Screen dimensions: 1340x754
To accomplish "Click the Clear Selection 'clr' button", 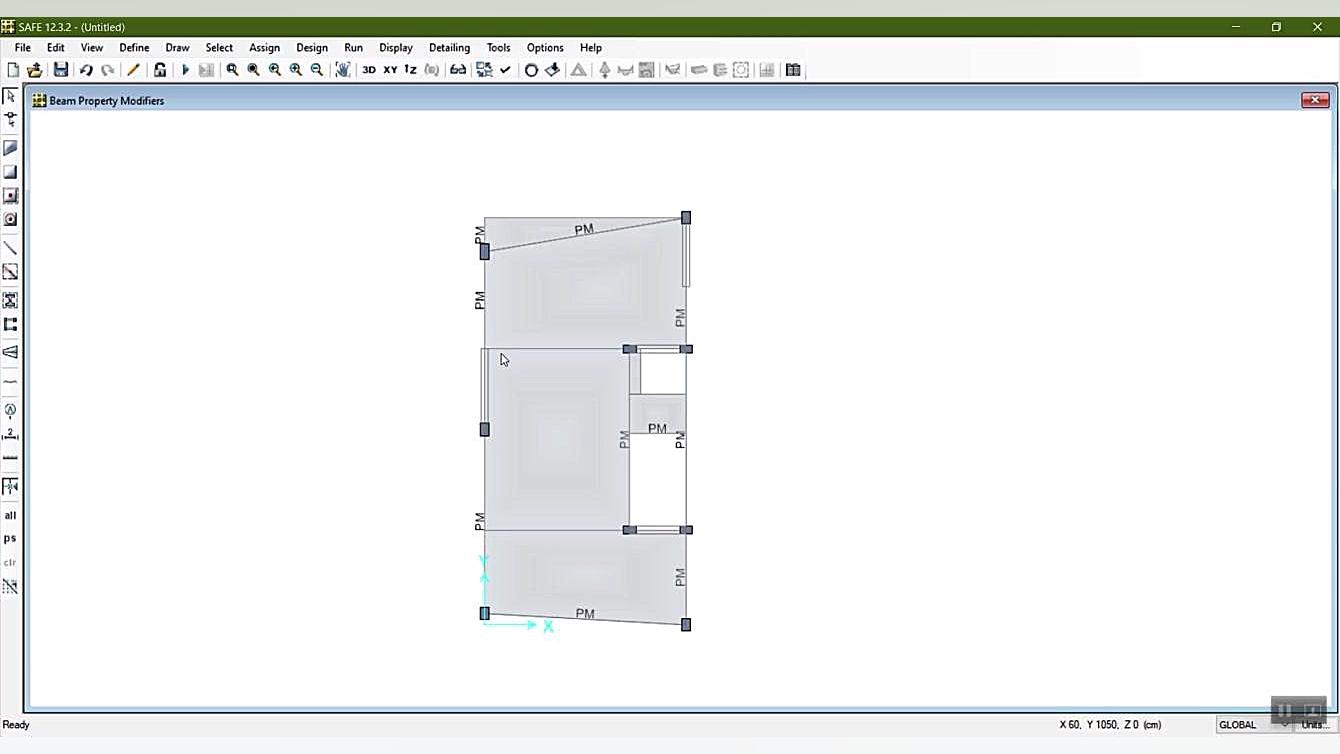I will (10, 562).
